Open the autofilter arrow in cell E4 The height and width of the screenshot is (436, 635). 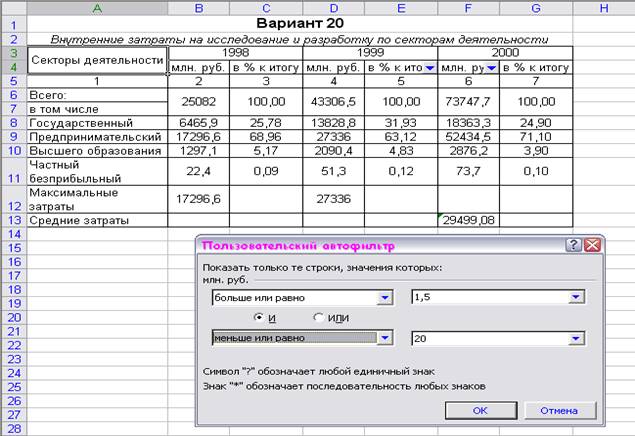point(429,68)
